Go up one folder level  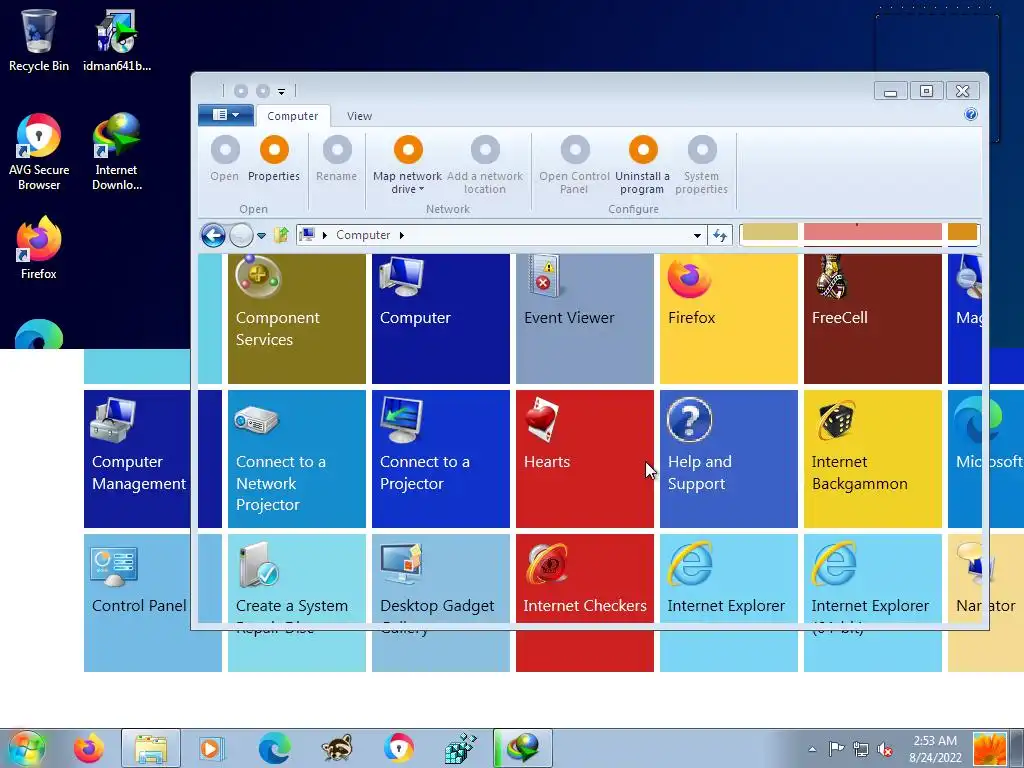(x=281, y=235)
